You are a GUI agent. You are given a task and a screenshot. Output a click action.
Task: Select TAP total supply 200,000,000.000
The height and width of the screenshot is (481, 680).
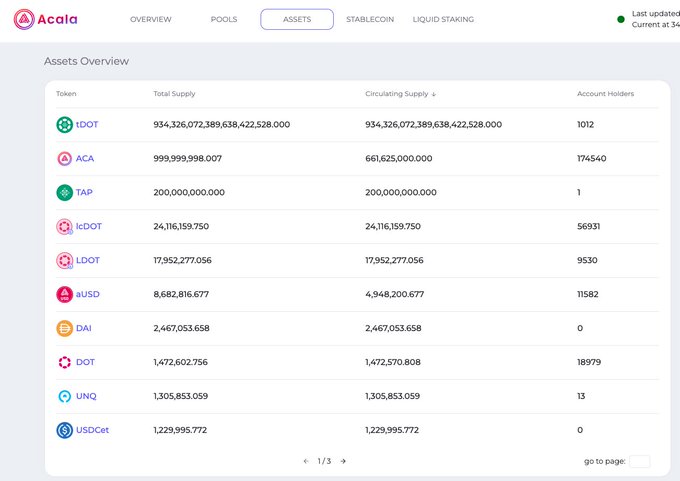(189, 192)
